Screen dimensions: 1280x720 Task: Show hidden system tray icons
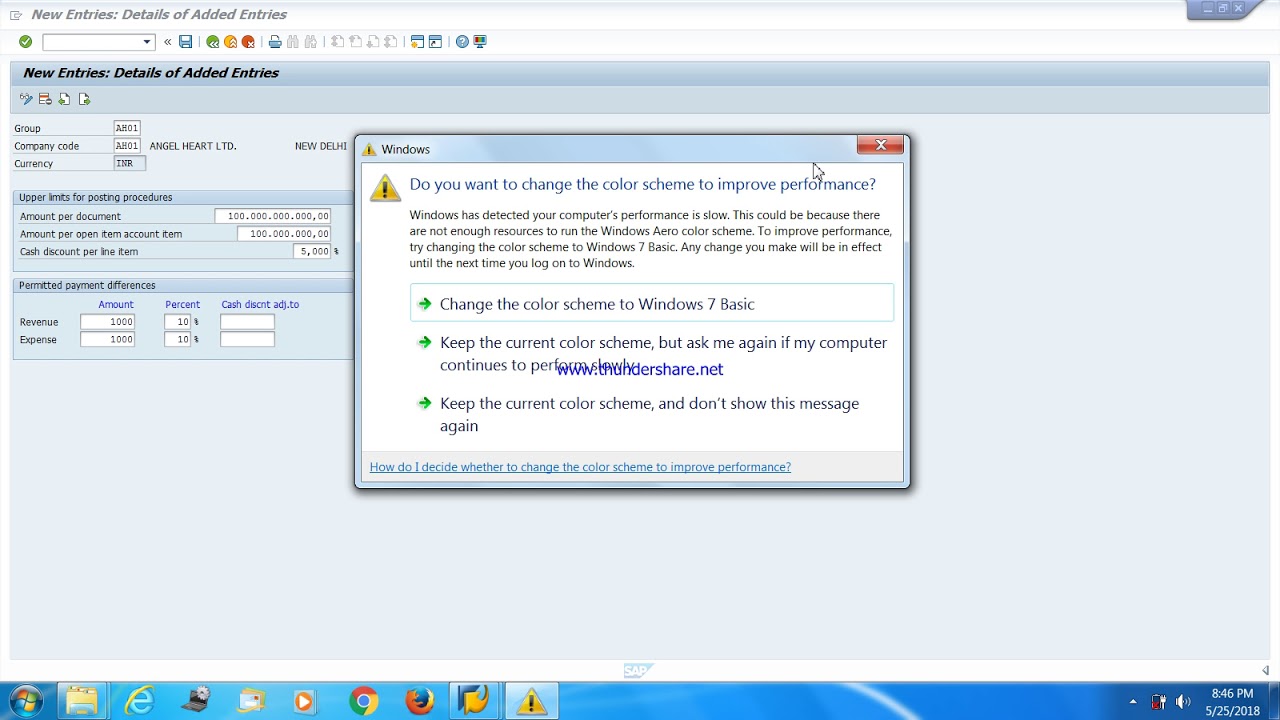(1133, 702)
